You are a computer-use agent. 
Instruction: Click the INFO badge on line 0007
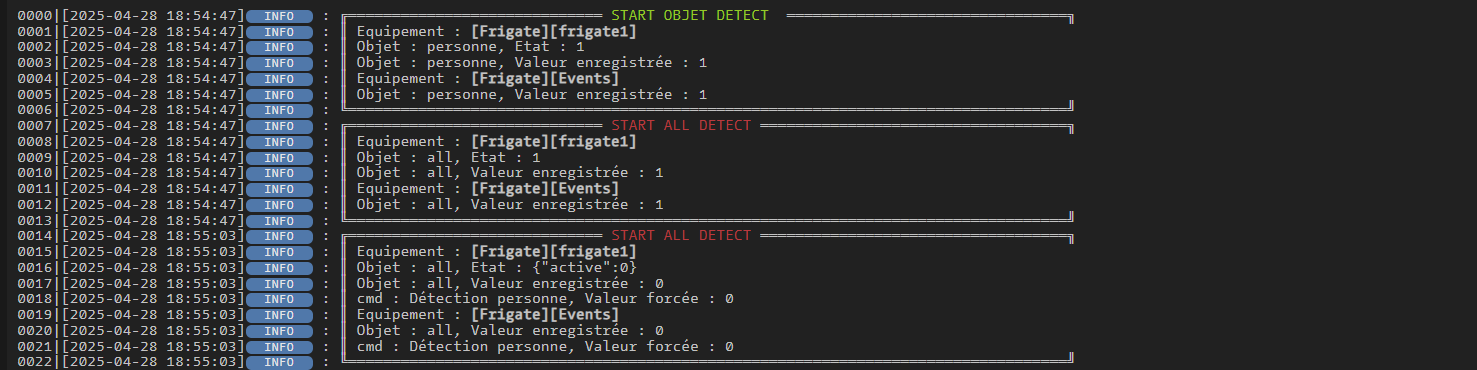pyautogui.click(x=279, y=126)
